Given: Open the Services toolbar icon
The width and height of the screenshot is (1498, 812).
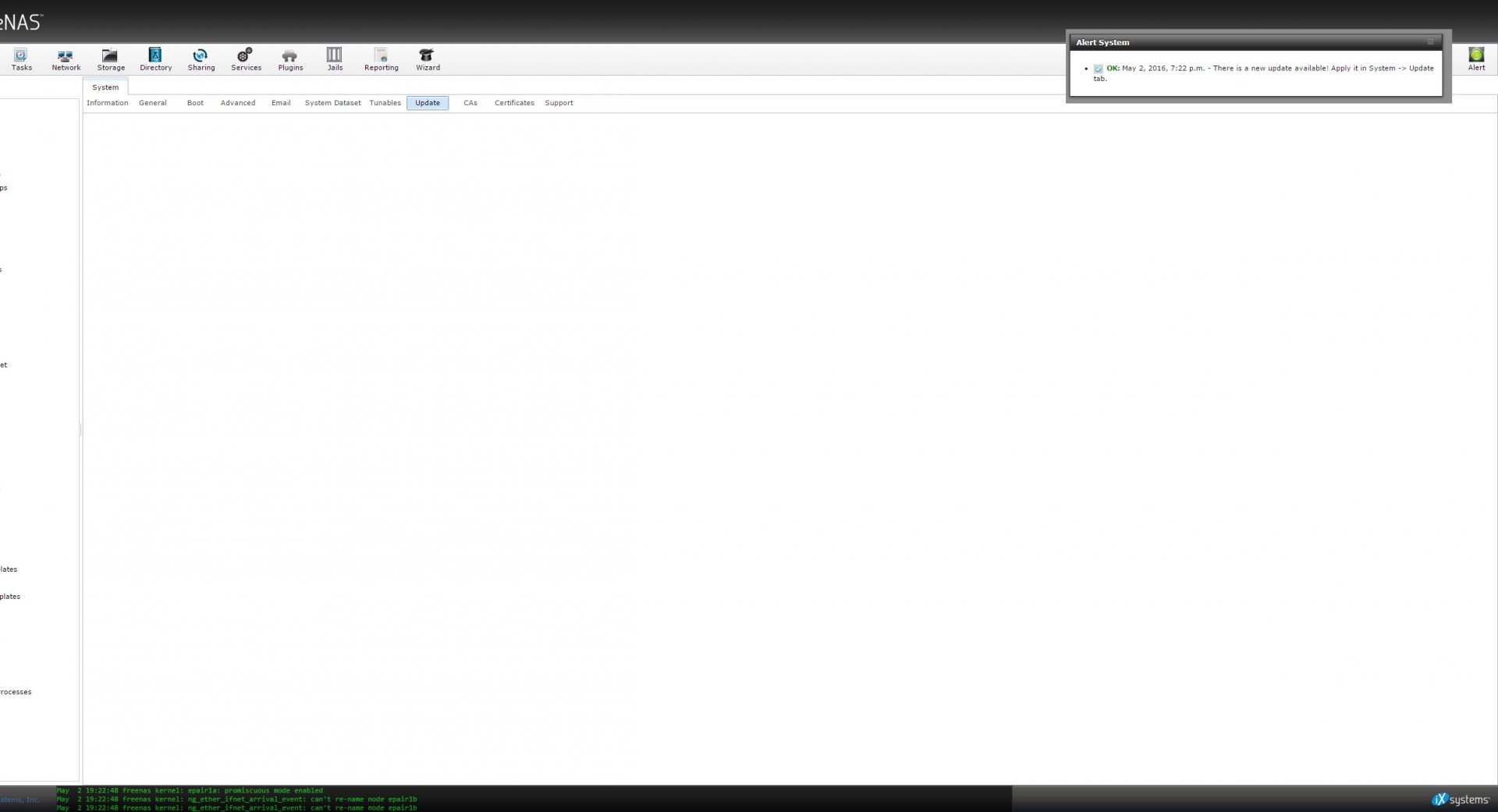Looking at the screenshot, I should point(246,59).
